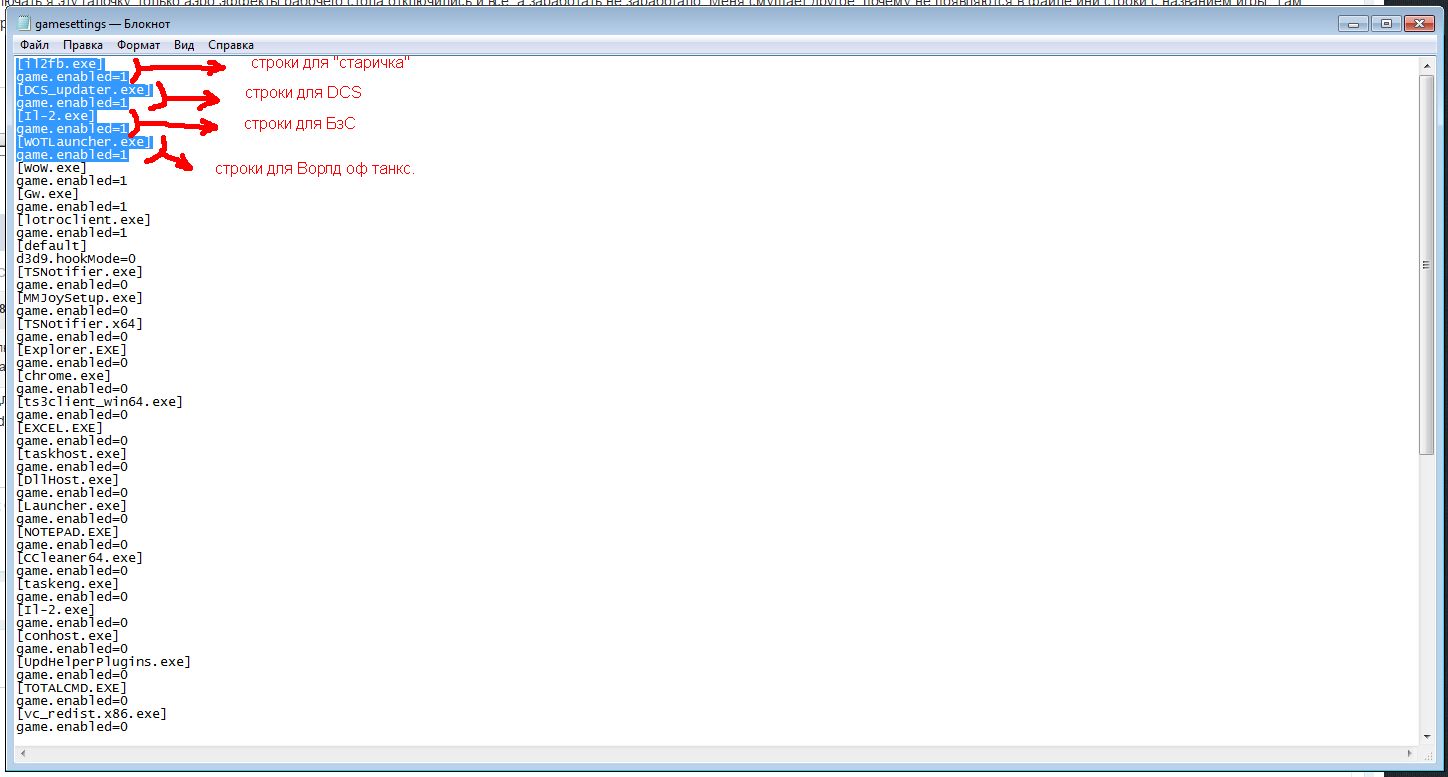Click the [conhost.exe] line
This screenshot has width=1448, height=777.
pos(68,635)
